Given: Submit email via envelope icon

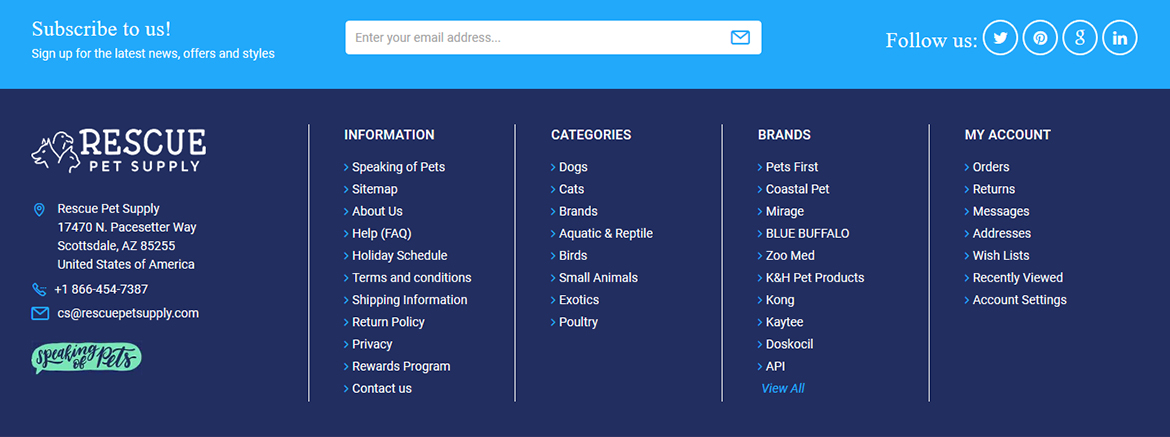Looking at the screenshot, I should pyautogui.click(x=739, y=37).
